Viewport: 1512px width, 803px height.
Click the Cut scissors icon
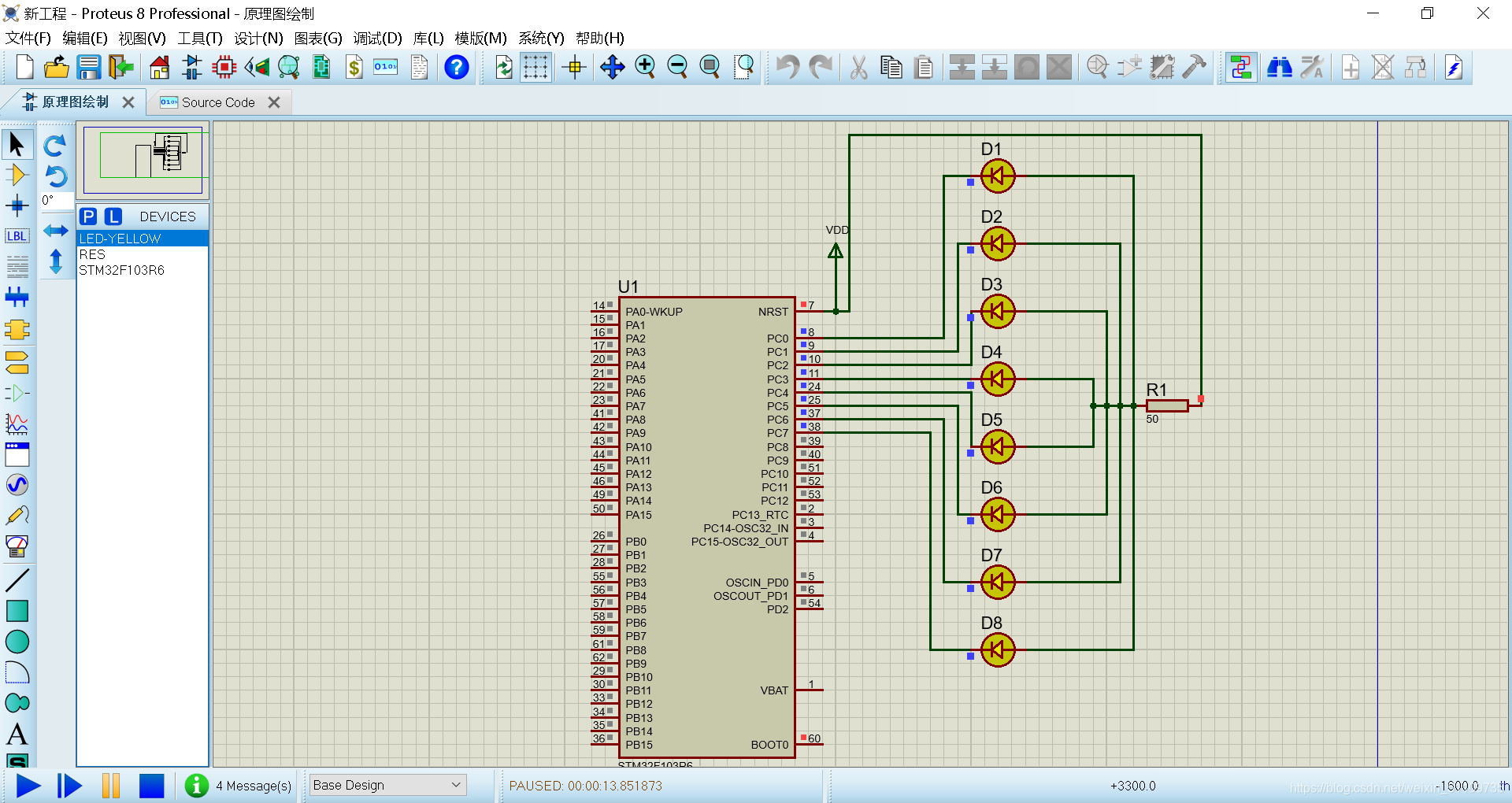[x=858, y=68]
